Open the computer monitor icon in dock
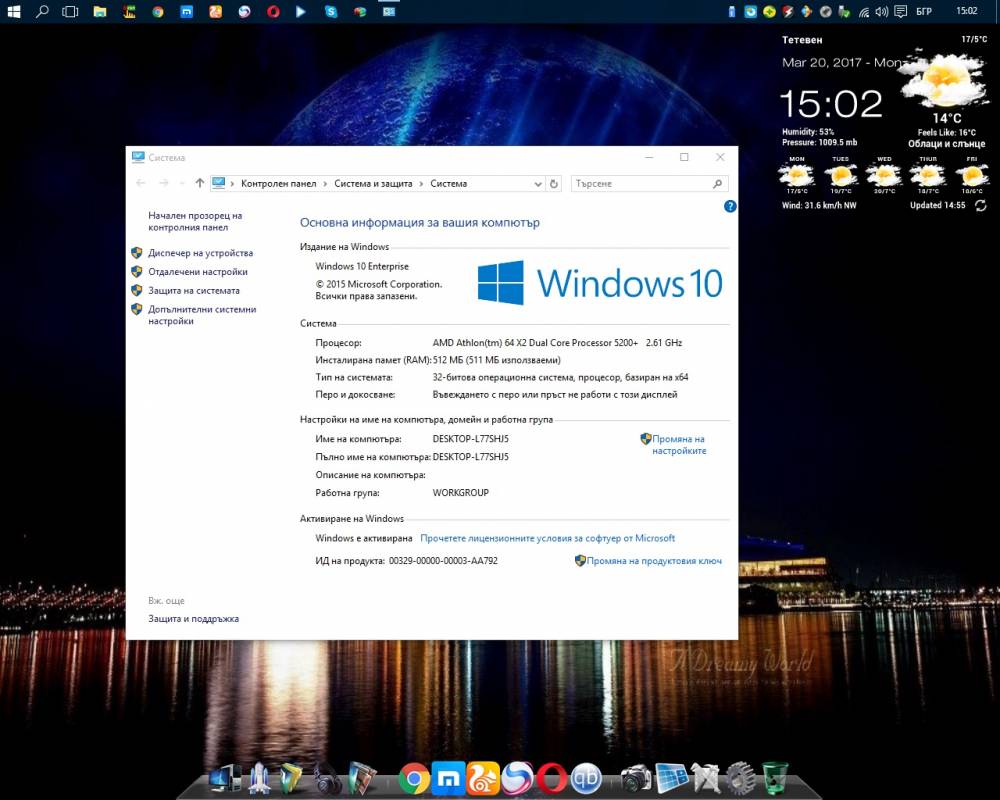Viewport: 1000px width, 800px height. tap(226, 778)
